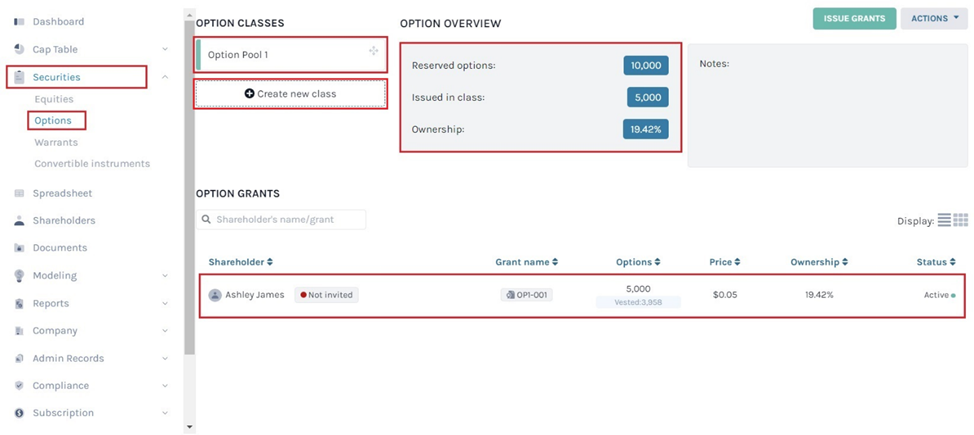Click Issued in class value 5,000

(x=648, y=97)
